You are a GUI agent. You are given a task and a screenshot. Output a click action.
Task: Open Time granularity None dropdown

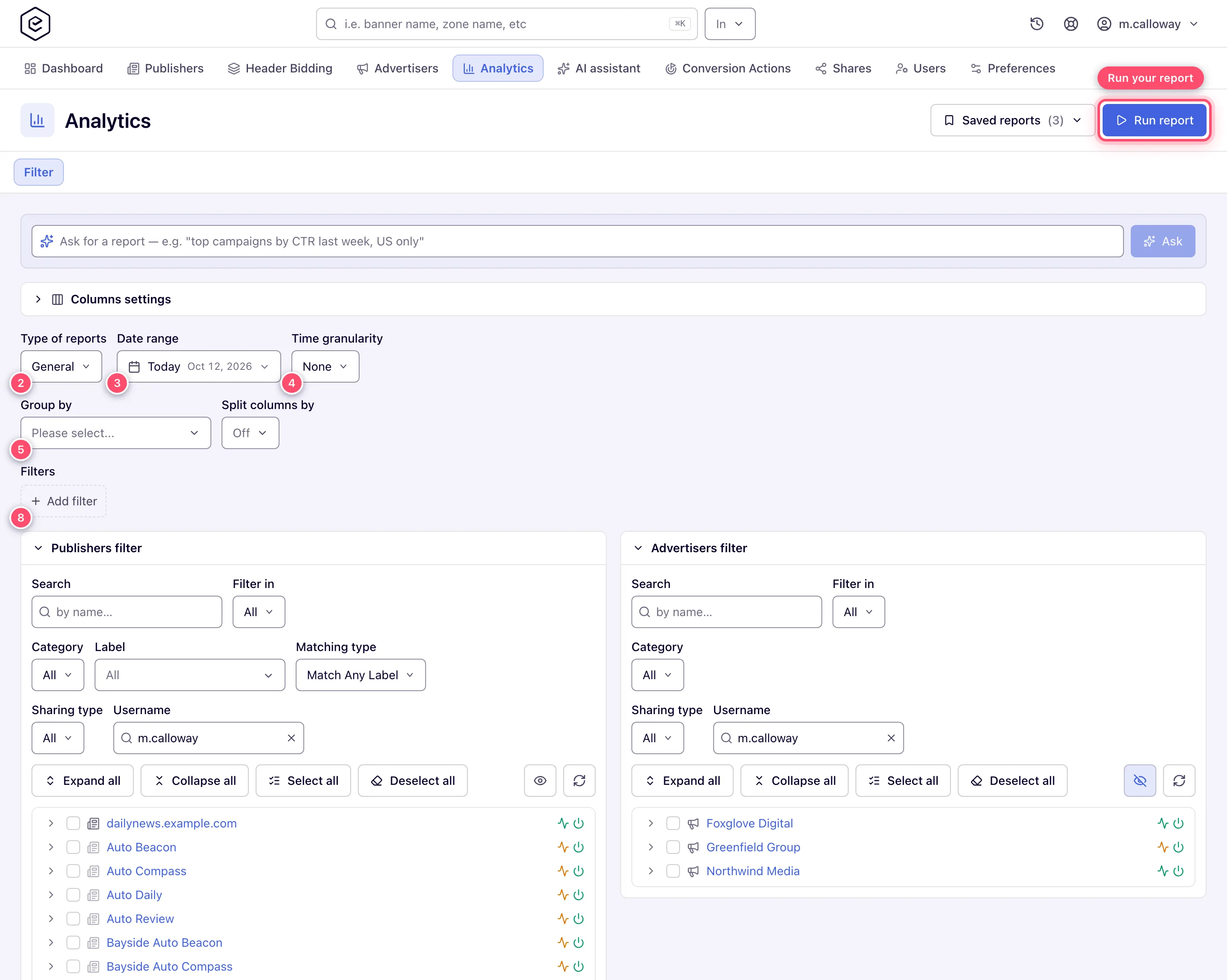[325, 366]
